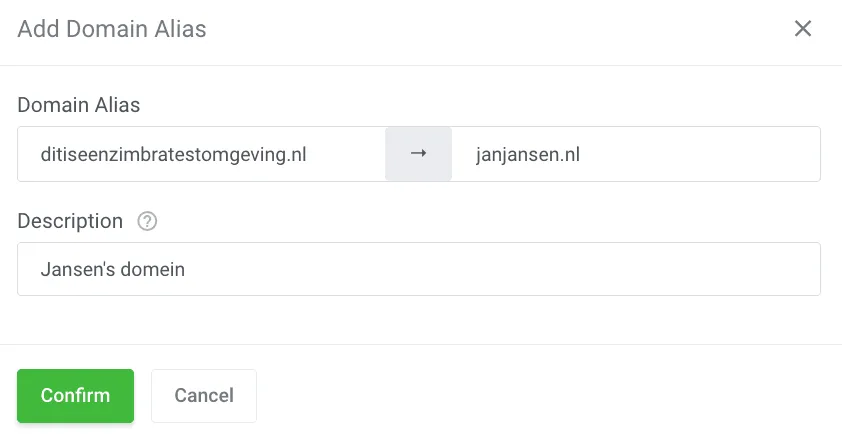
Task: Select the Description input containing Jansen's domein
Action: pos(419,269)
